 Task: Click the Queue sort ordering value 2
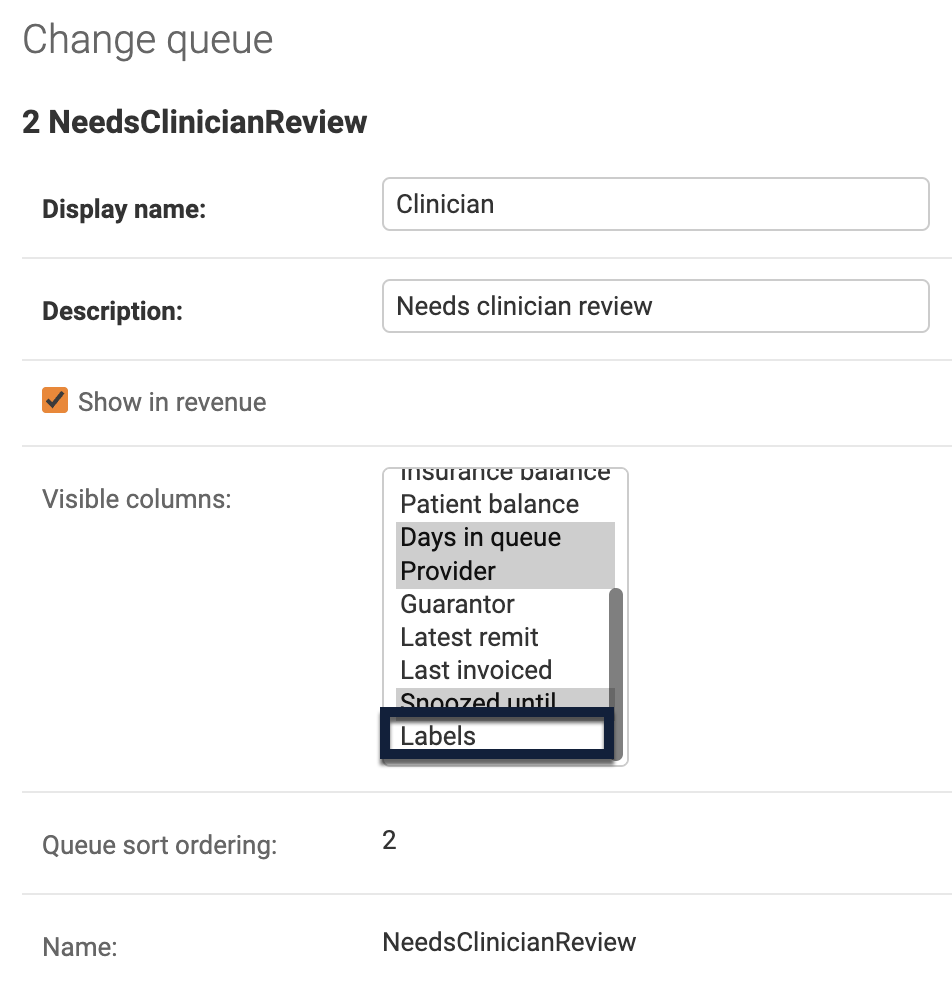point(389,841)
